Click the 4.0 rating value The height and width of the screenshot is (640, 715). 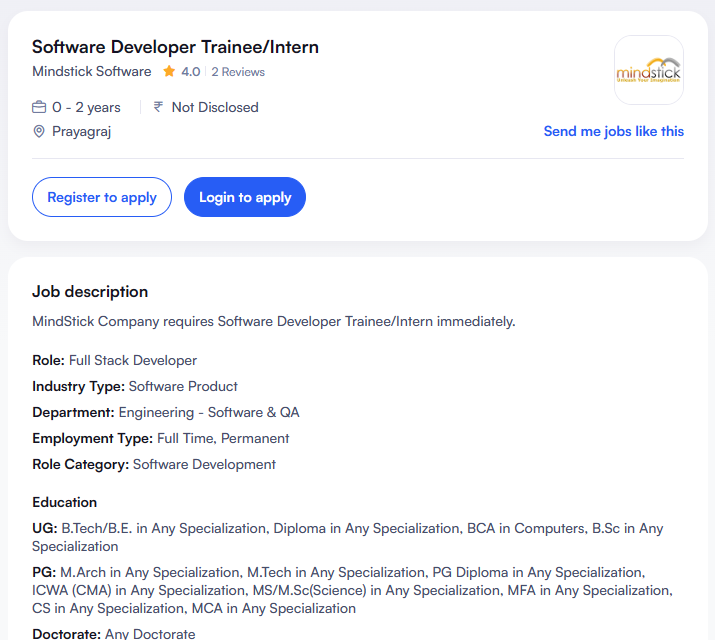191,72
